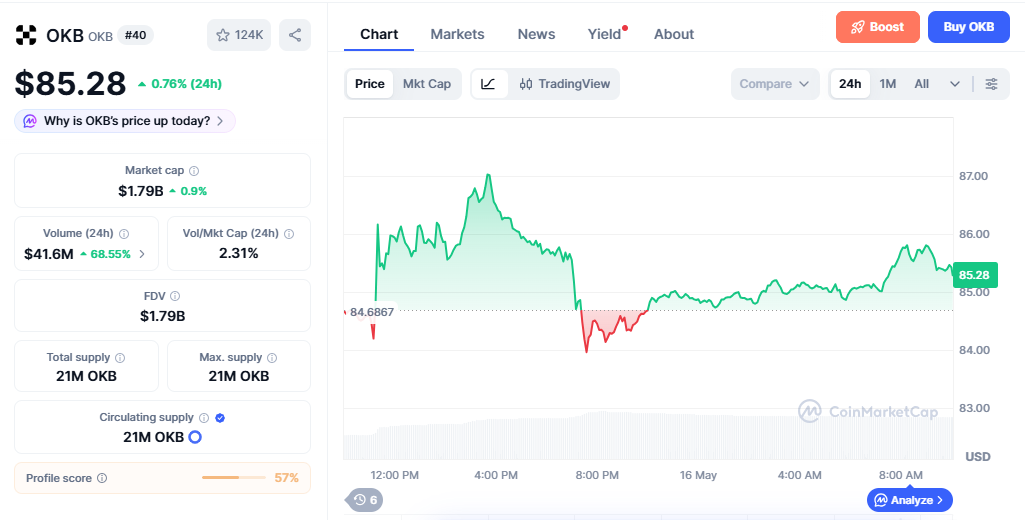Click the #40 rank badge
1025x520 pixels.
tap(135, 35)
